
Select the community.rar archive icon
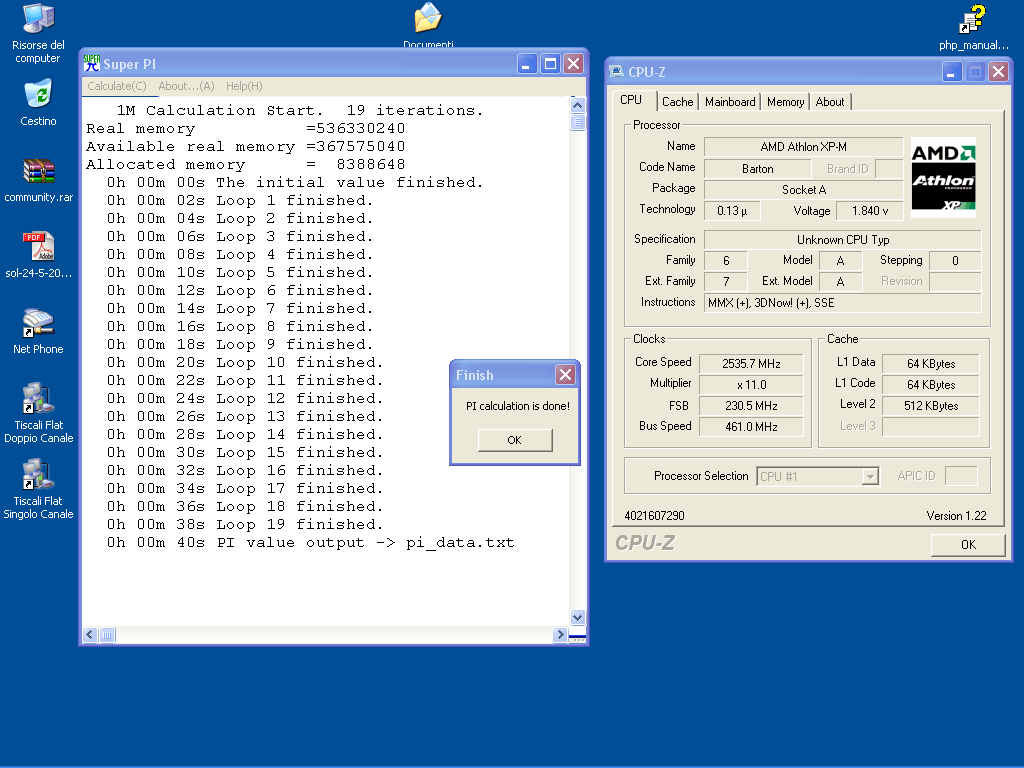(x=39, y=182)
